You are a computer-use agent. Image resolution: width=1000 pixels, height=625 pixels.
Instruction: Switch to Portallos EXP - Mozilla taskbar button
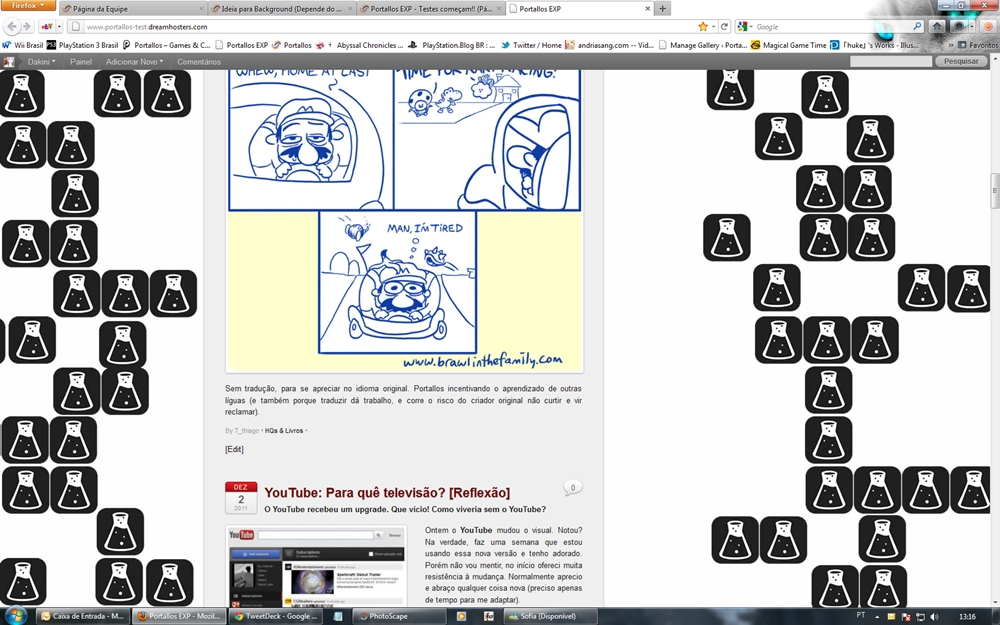(x=179, y=616)
